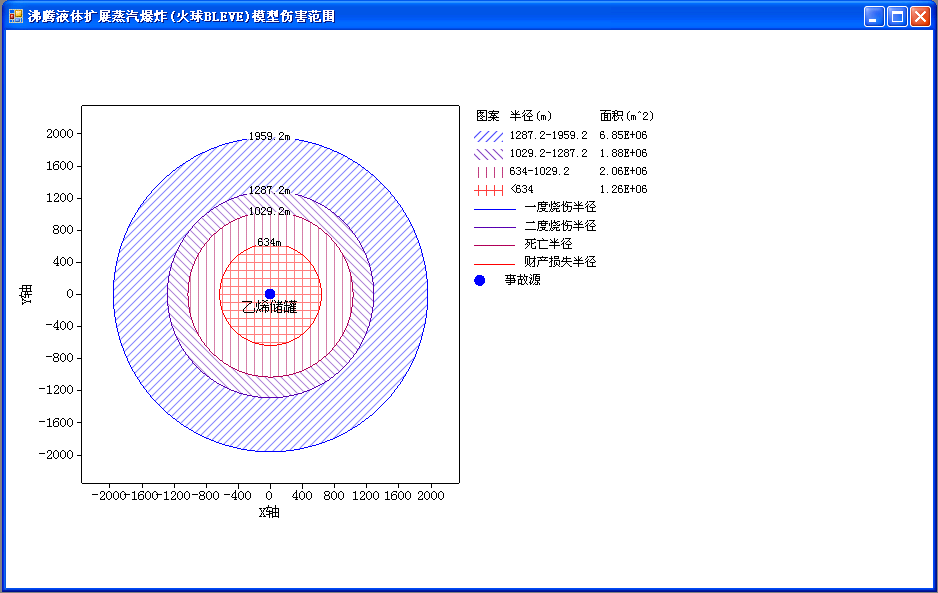Click the line beside 死亡半径
938x593 pixels.
(x=495, y=245)
